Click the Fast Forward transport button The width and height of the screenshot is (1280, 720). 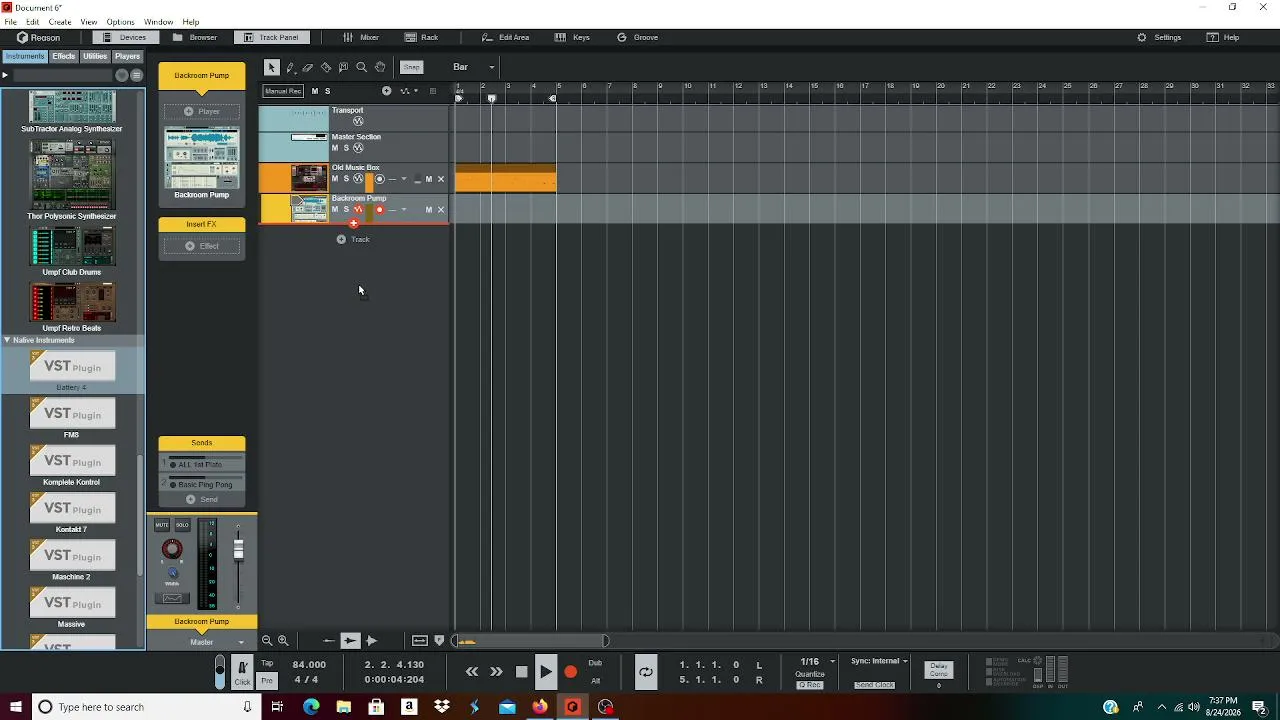coord(496,672)
